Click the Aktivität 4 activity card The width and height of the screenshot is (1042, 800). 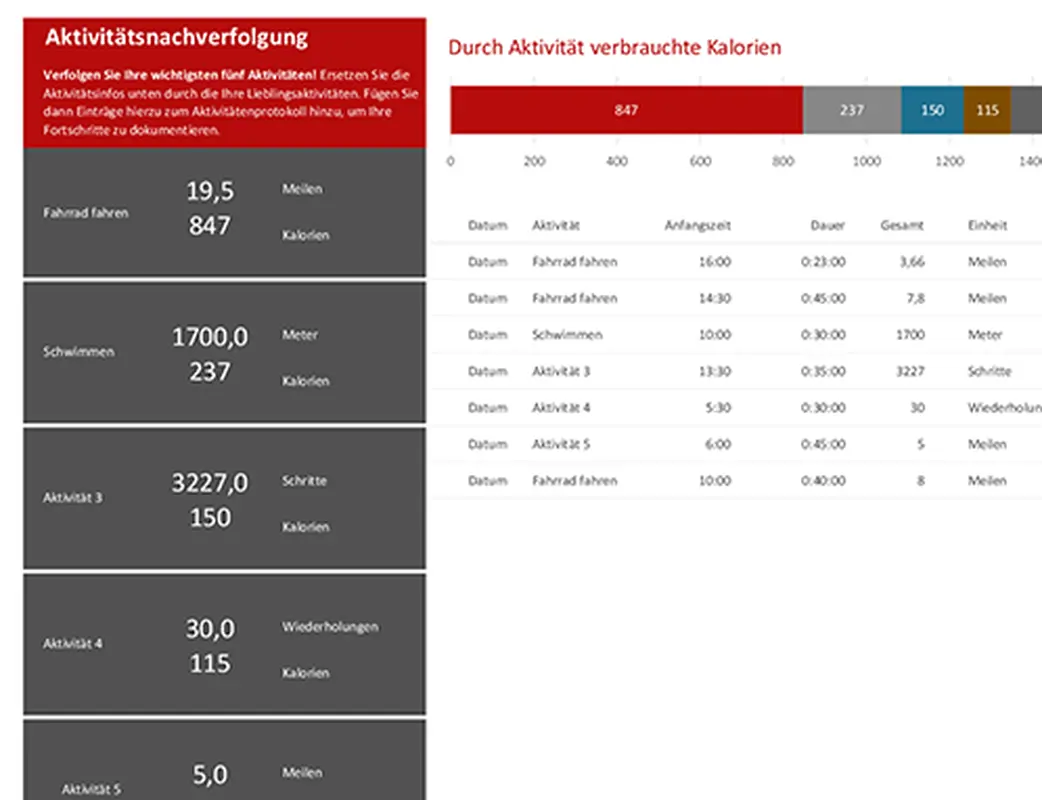(223, 644)
